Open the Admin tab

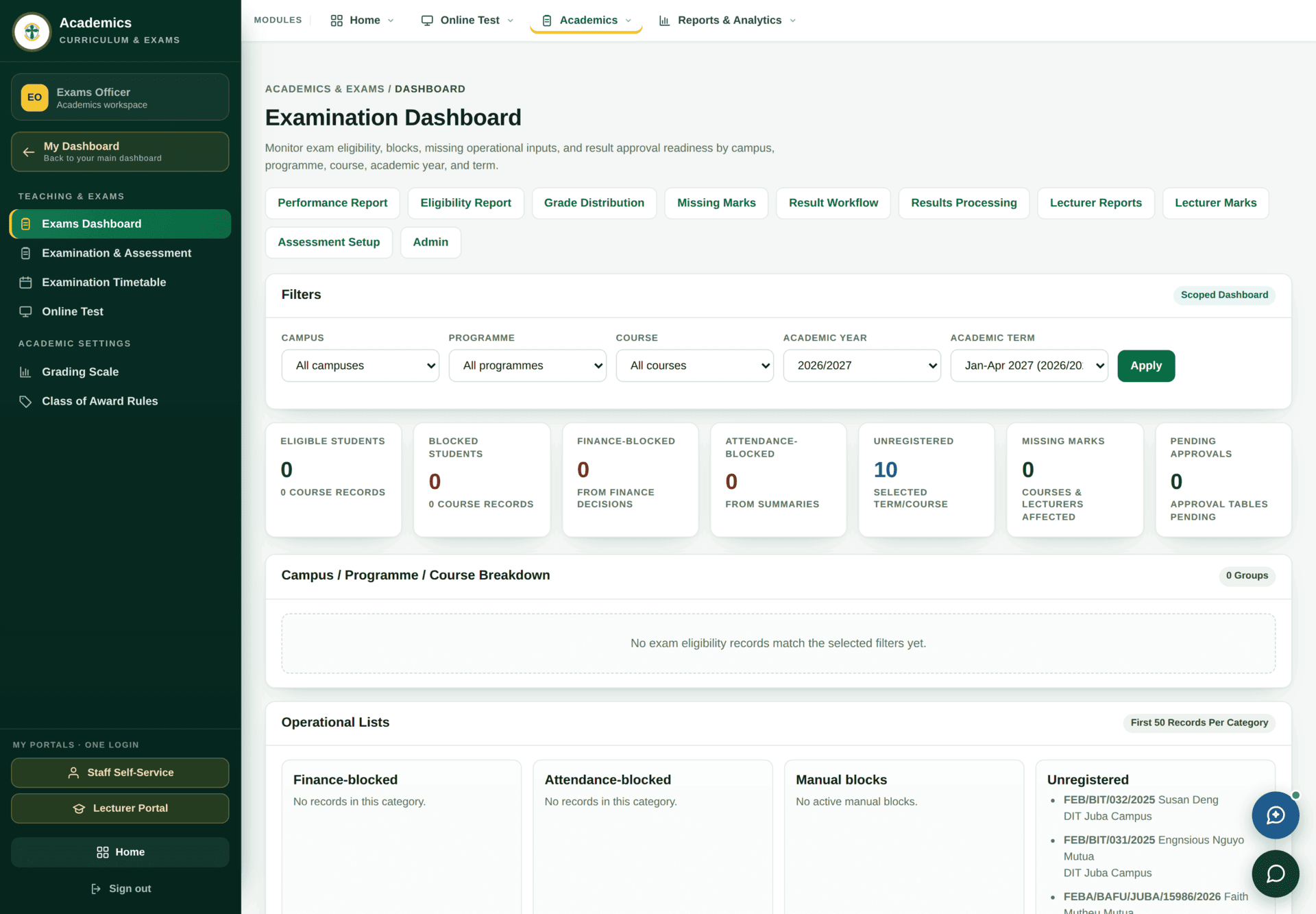(430, 242)
